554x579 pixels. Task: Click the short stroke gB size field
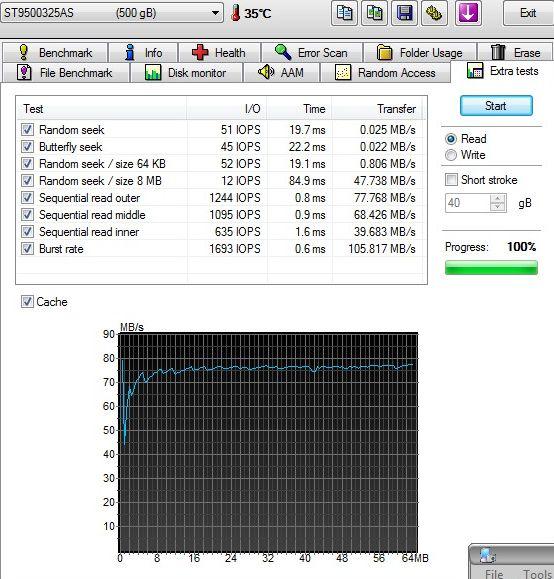(x=467, y=203)
